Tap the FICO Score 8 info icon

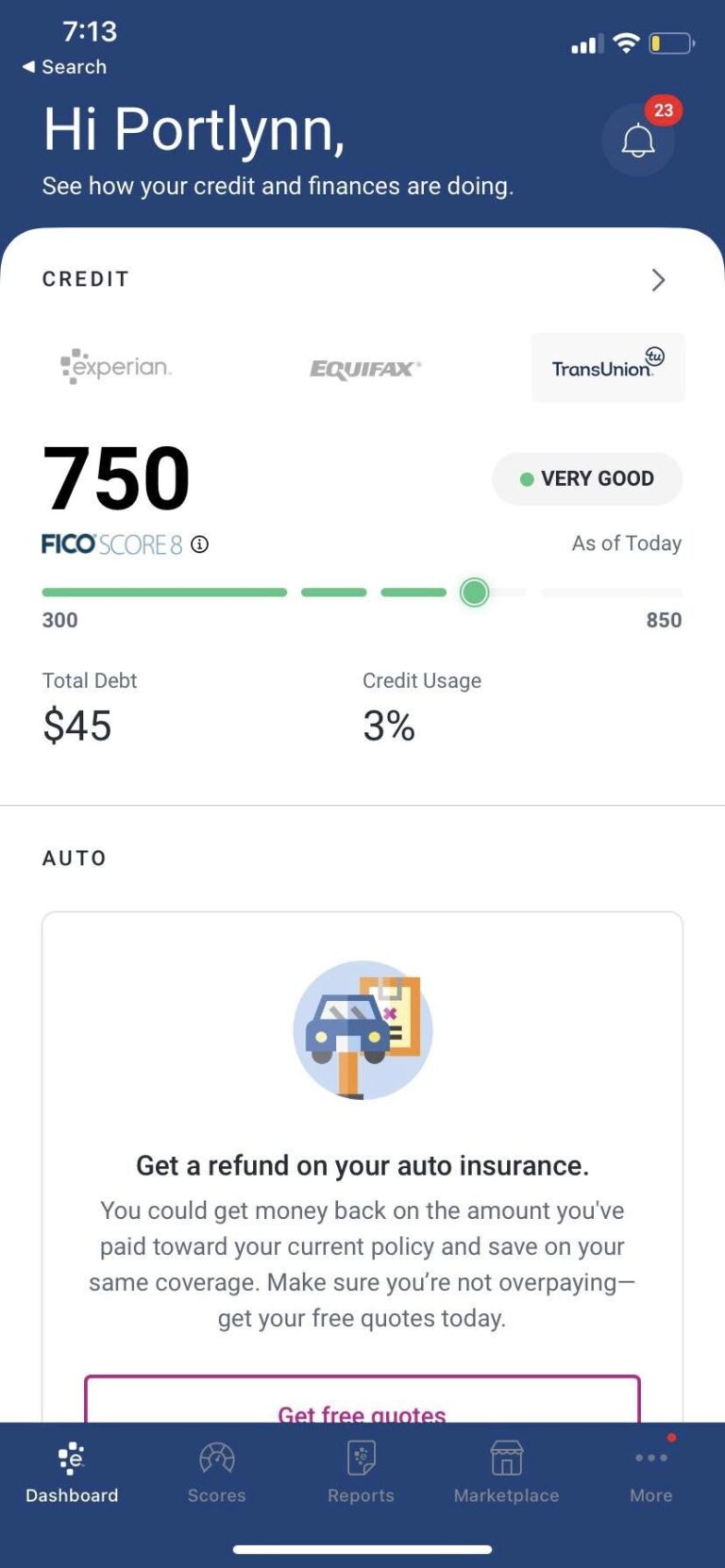(200, 544)
